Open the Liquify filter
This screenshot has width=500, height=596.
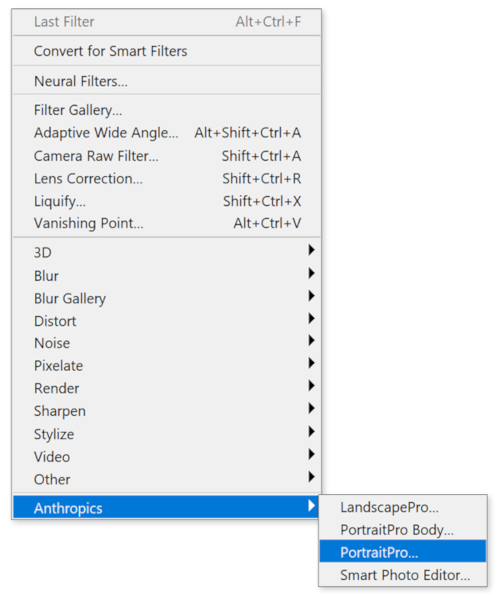coord(167,201)
